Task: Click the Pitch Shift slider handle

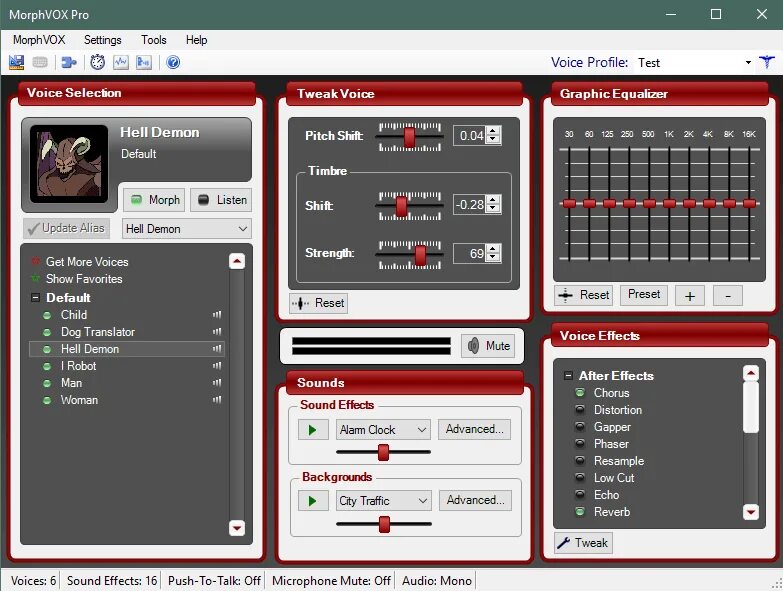Action: [x=409, y=137]
